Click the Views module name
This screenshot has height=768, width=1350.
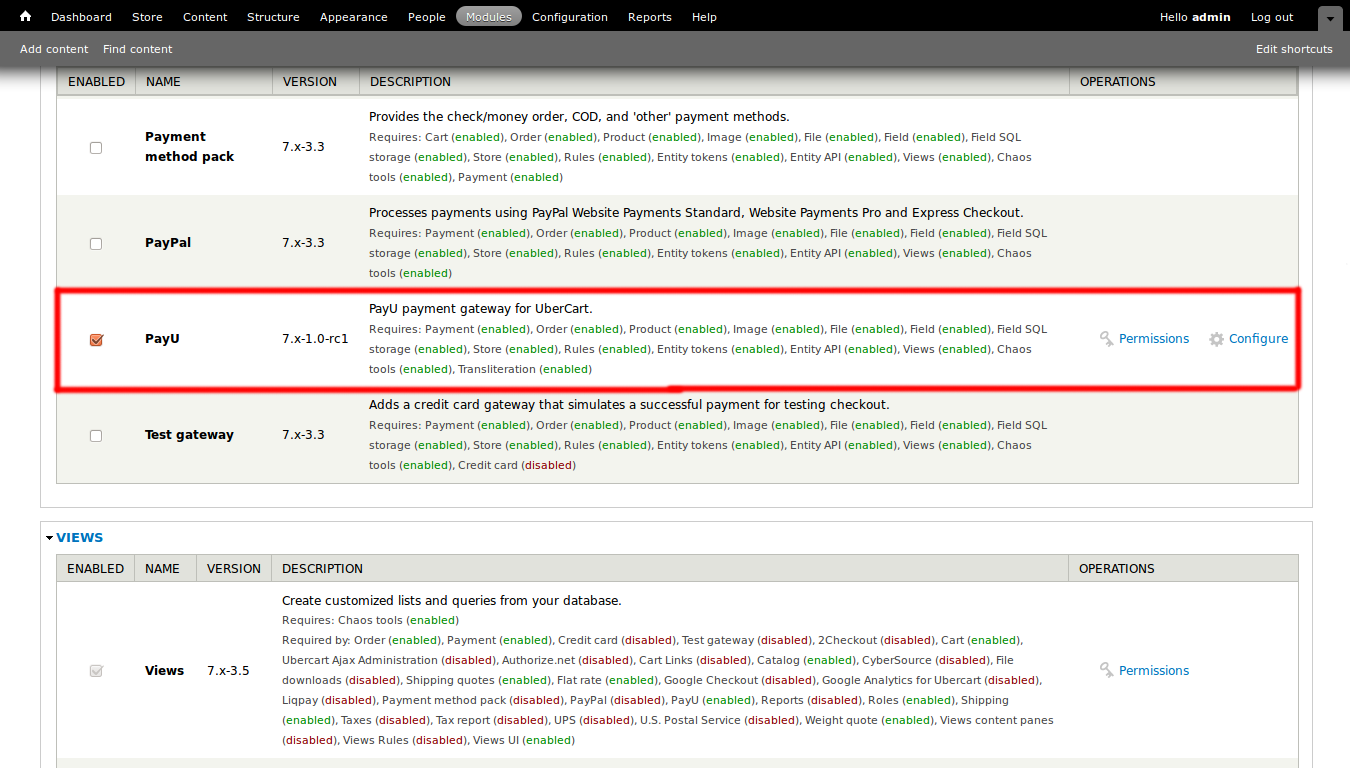pos(164,671)
